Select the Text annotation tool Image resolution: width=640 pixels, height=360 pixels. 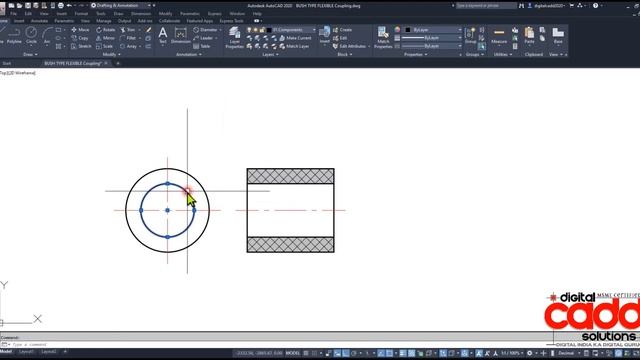point(163,36)
